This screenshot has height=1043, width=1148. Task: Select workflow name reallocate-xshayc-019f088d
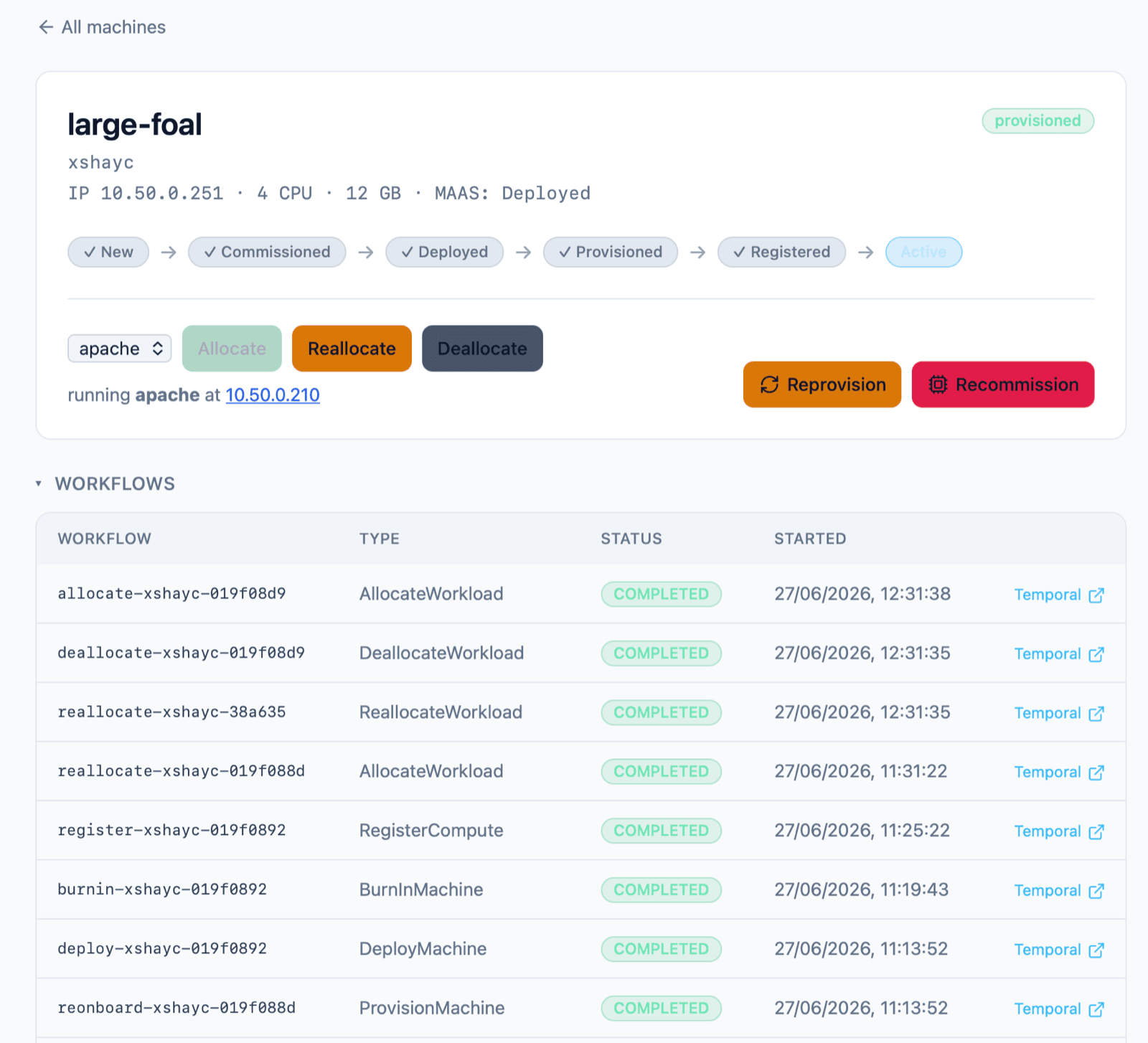181,771
